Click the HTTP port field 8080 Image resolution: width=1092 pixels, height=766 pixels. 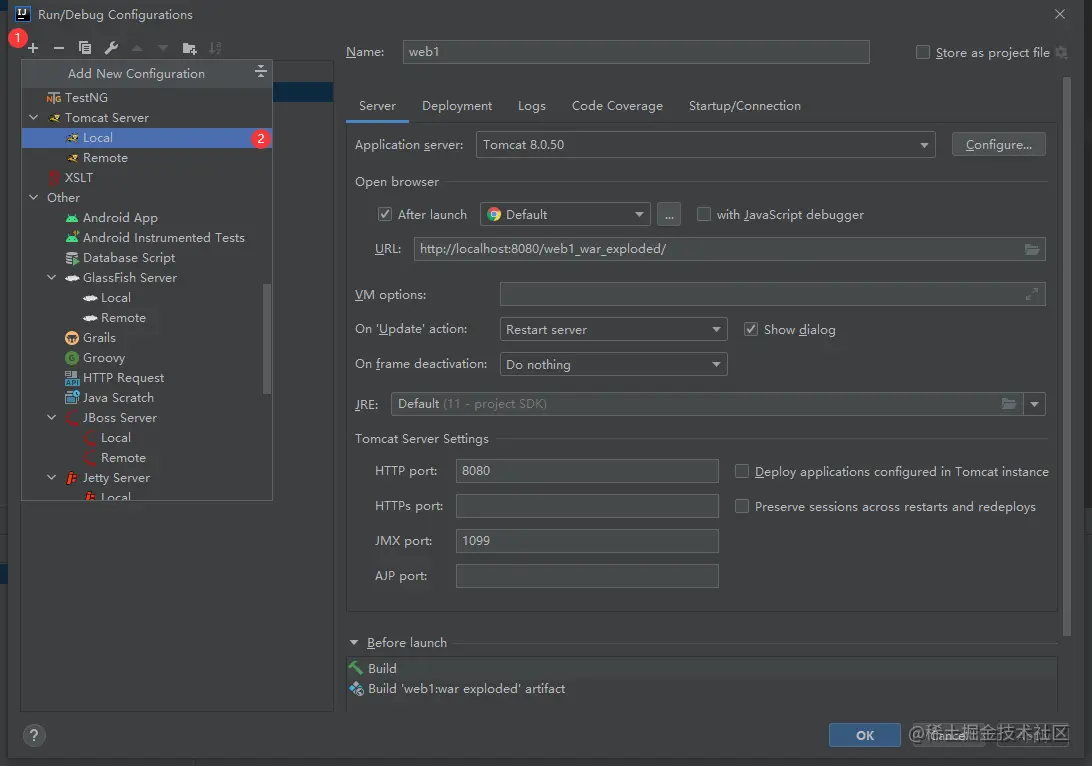pos(587,471)
